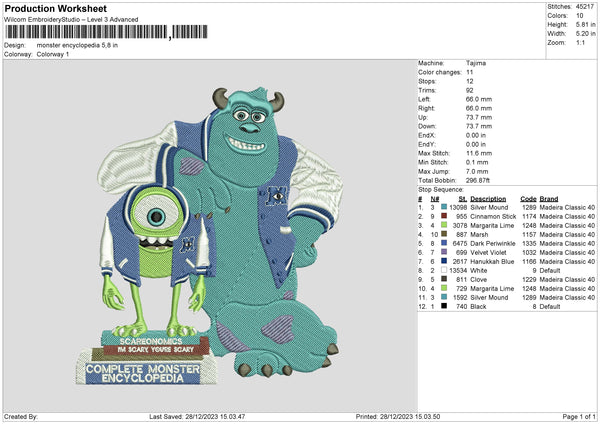This screenshot has width=600, height=424.
Task: Click the 'Cinnamon Stick' description
Action: pyautogui.click(x=493, y=217)
